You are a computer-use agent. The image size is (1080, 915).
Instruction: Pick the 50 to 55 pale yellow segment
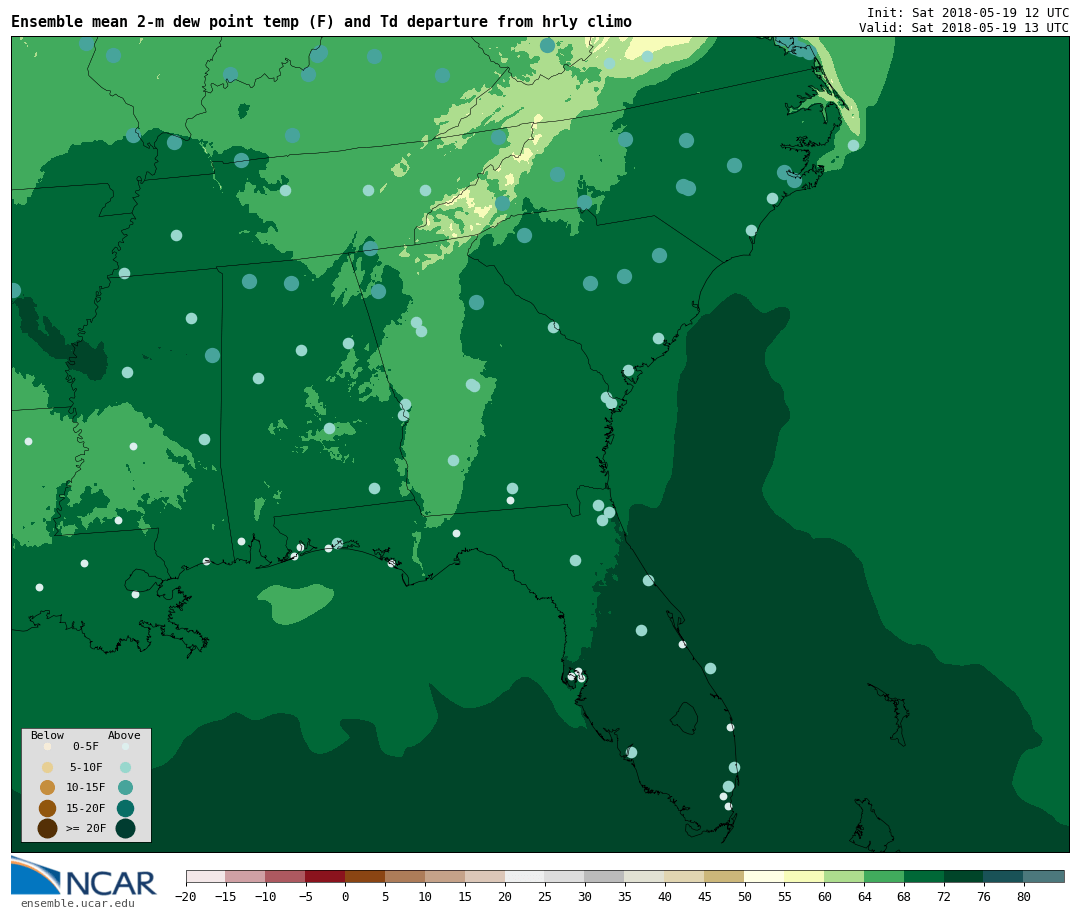[765, 876]
